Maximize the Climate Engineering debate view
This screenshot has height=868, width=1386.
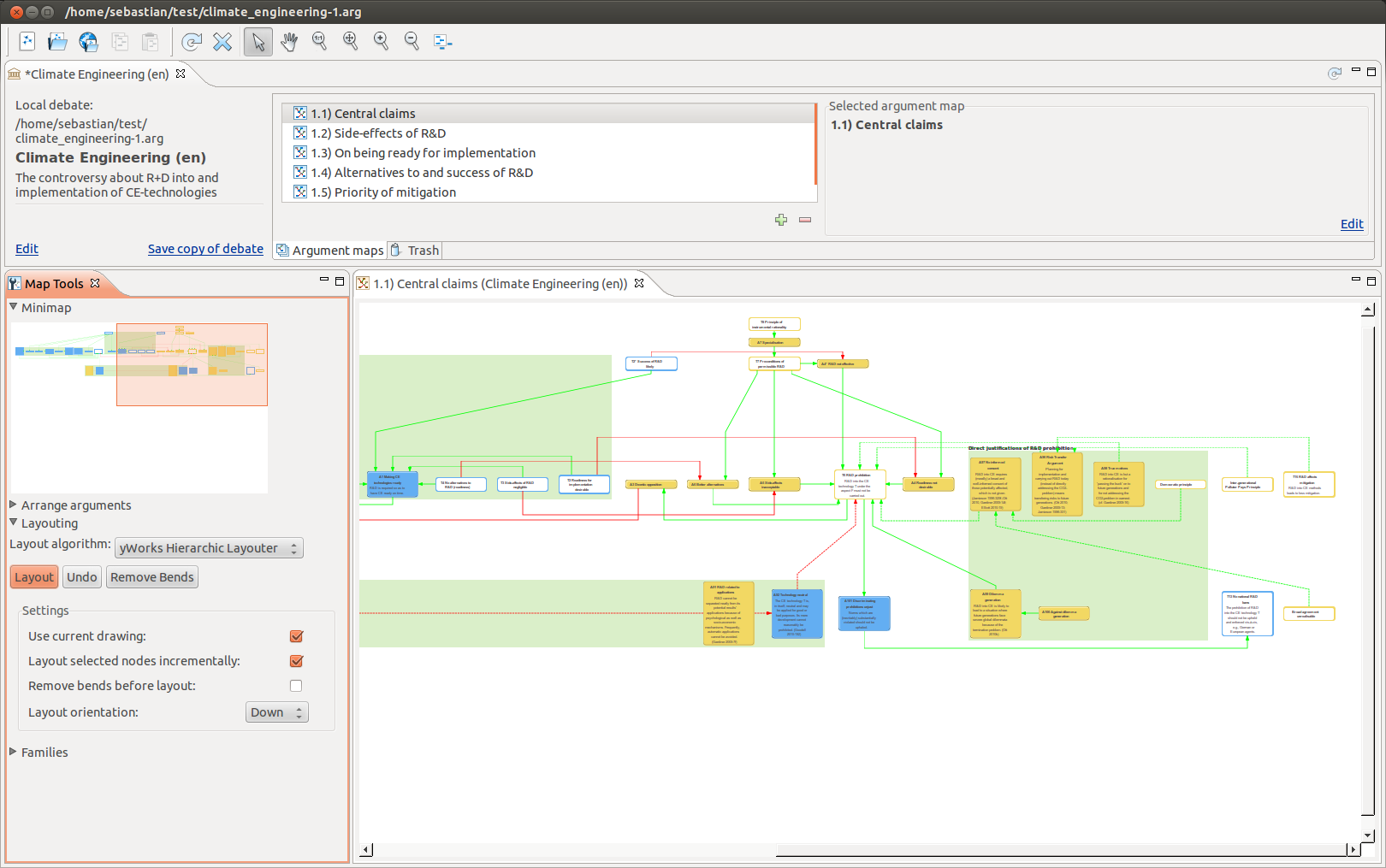1371,72
